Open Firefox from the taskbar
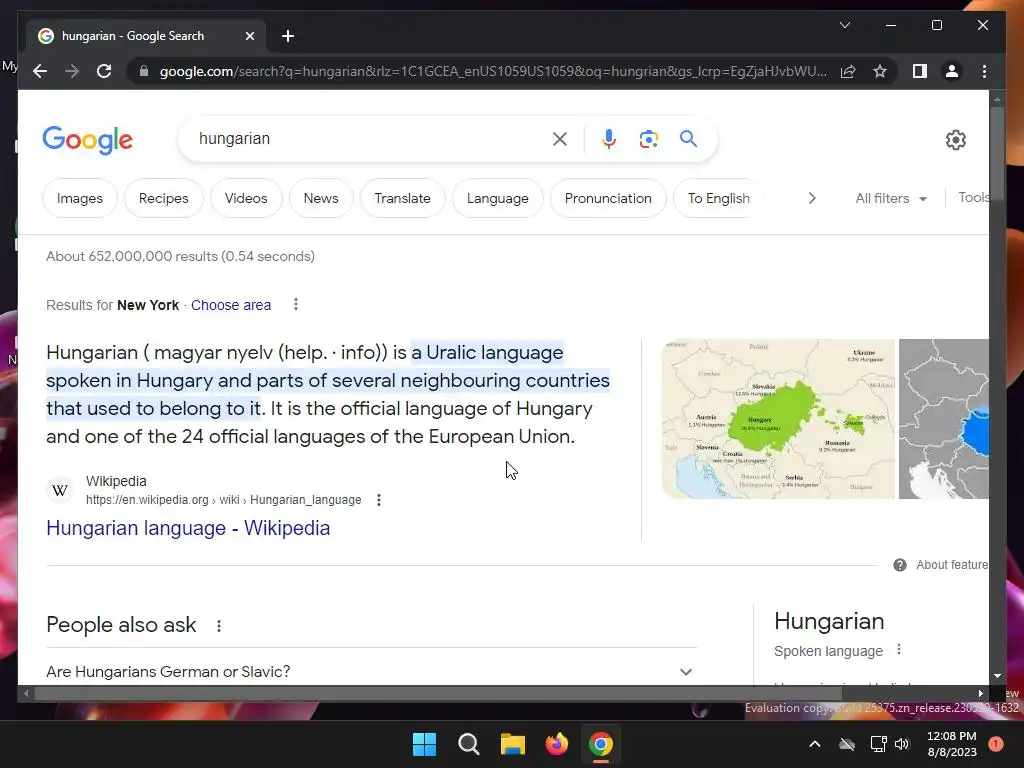The width and height of the screenshot is (1024, 768). pos(556,744)
